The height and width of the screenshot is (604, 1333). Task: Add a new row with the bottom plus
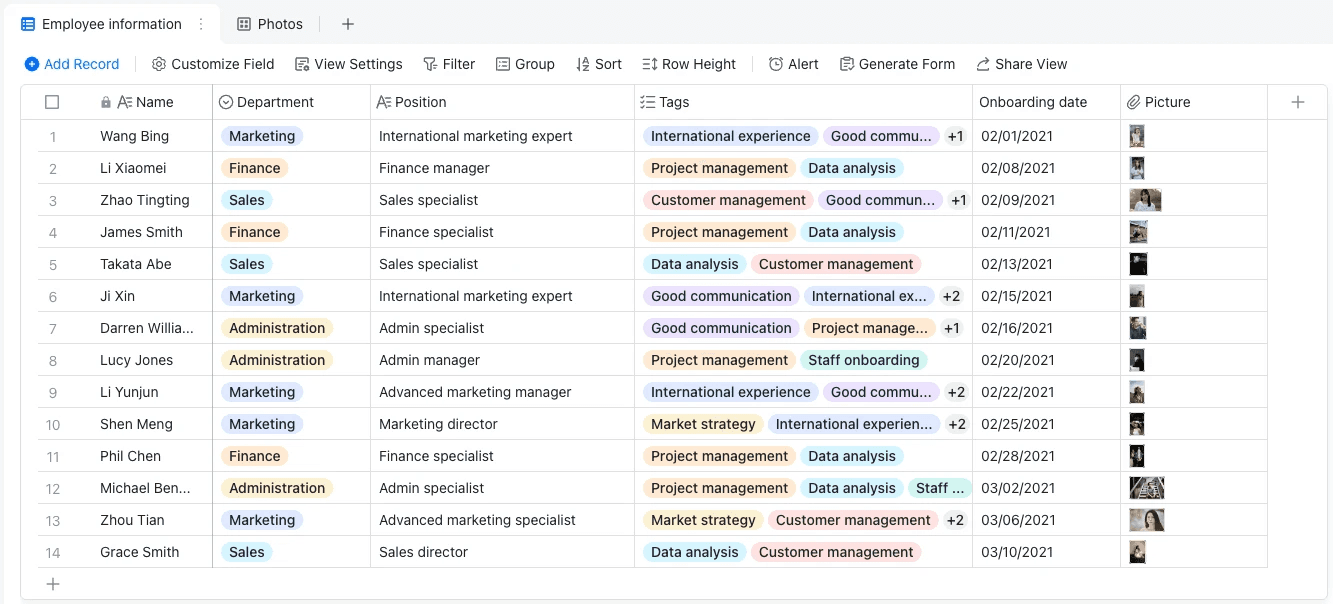[x=52, y=583]
